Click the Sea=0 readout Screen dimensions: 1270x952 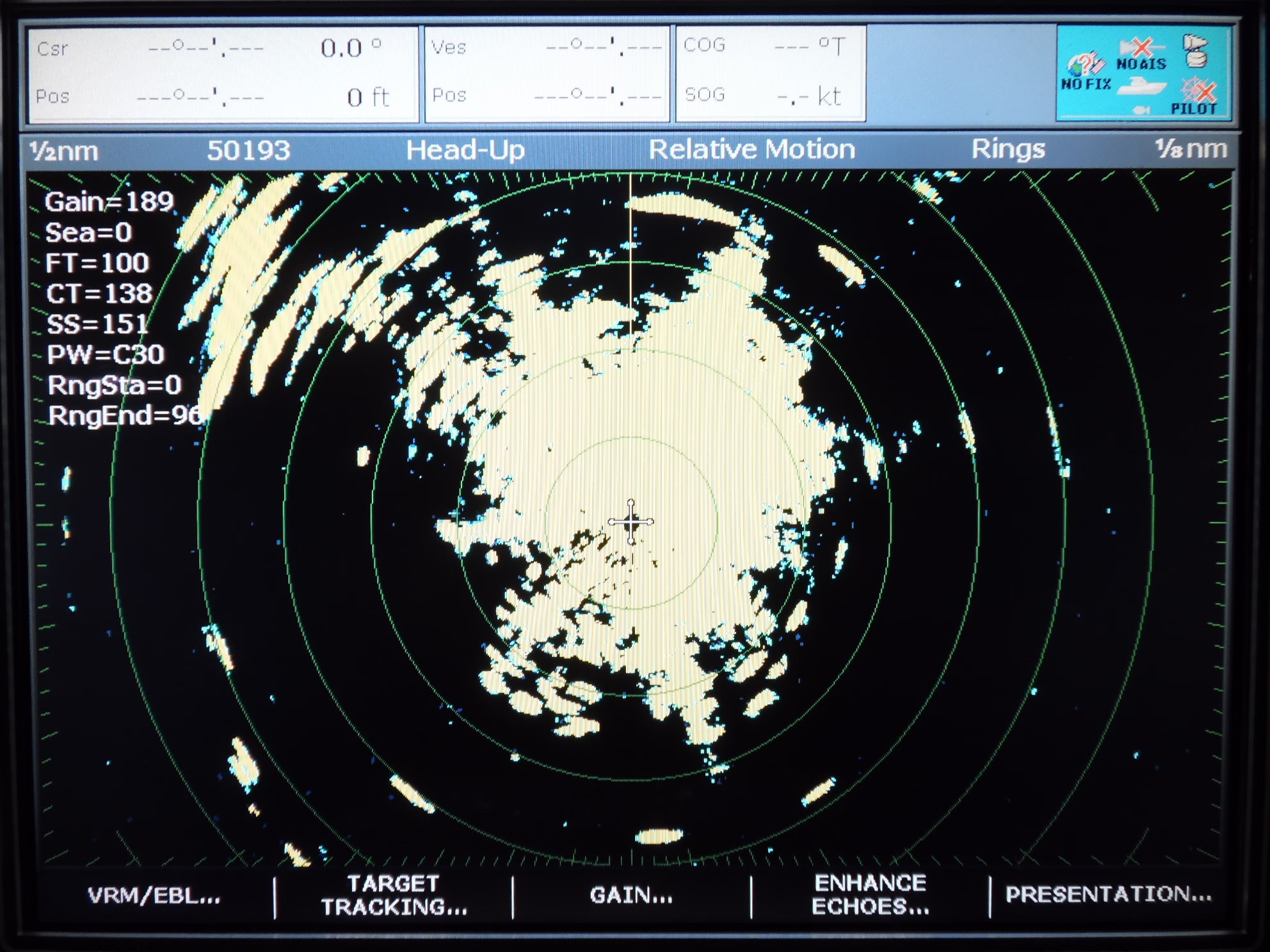[x=88, y=232]
